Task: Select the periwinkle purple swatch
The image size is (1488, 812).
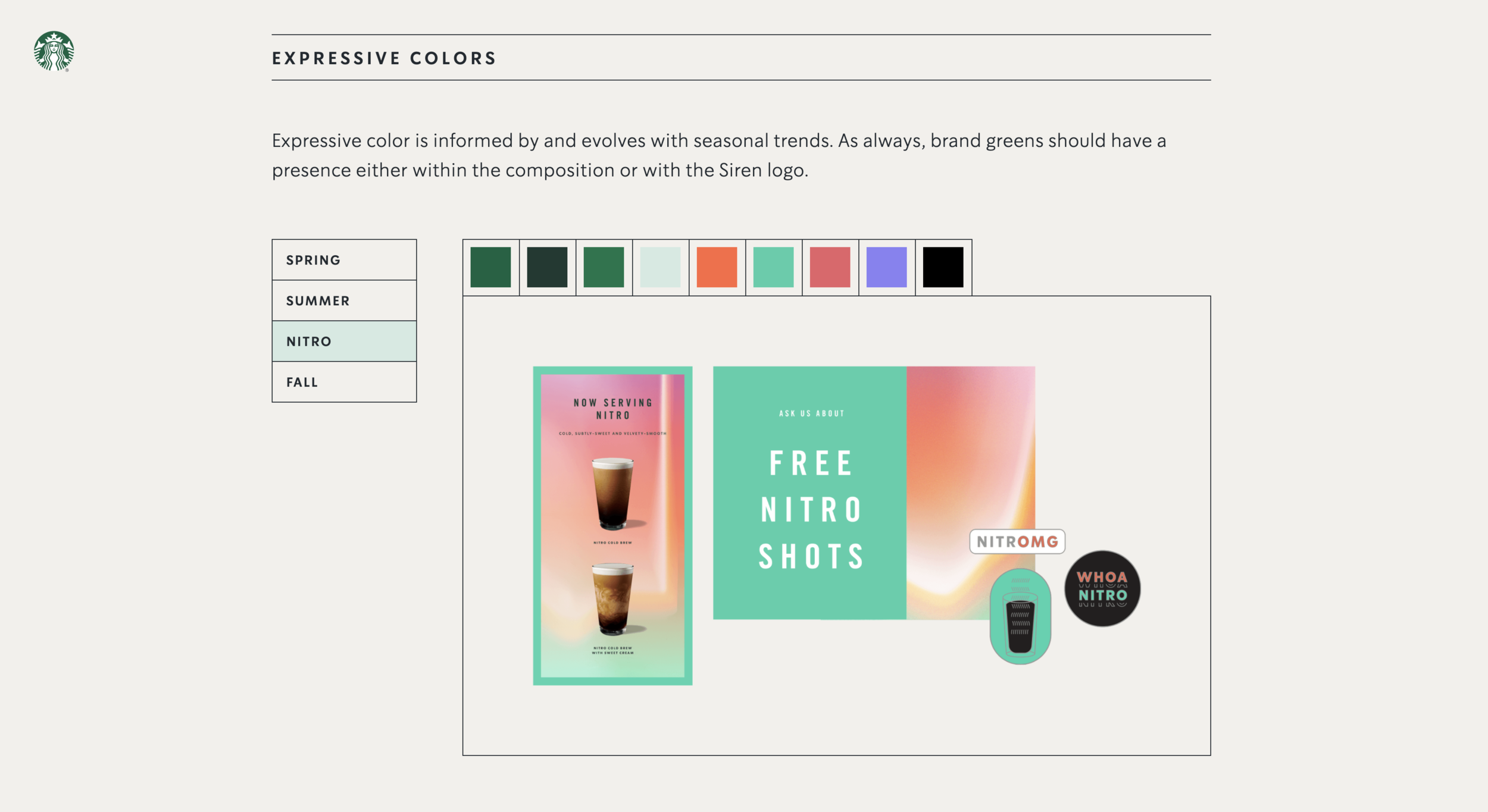Action: point(886,267)
